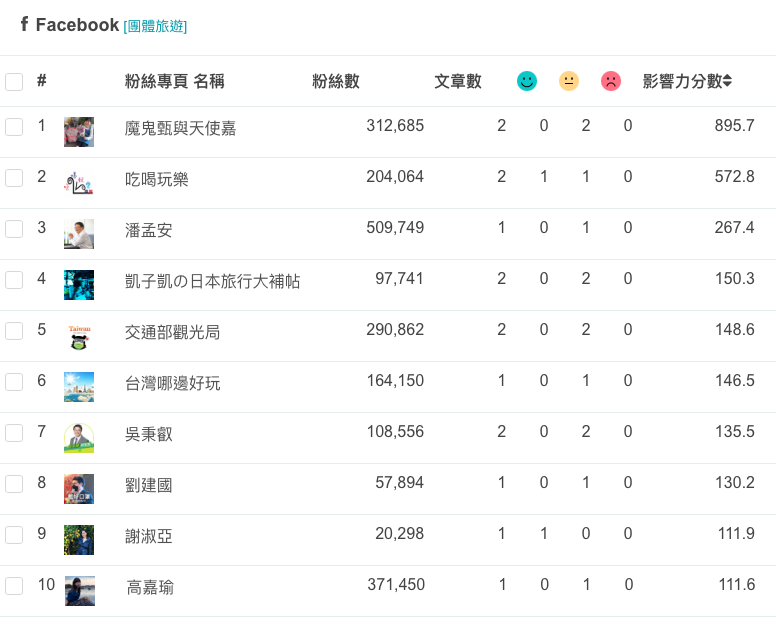776x625 pixels.
Task: Click the yellow neutral face header icon
Action: click(569, 81)
